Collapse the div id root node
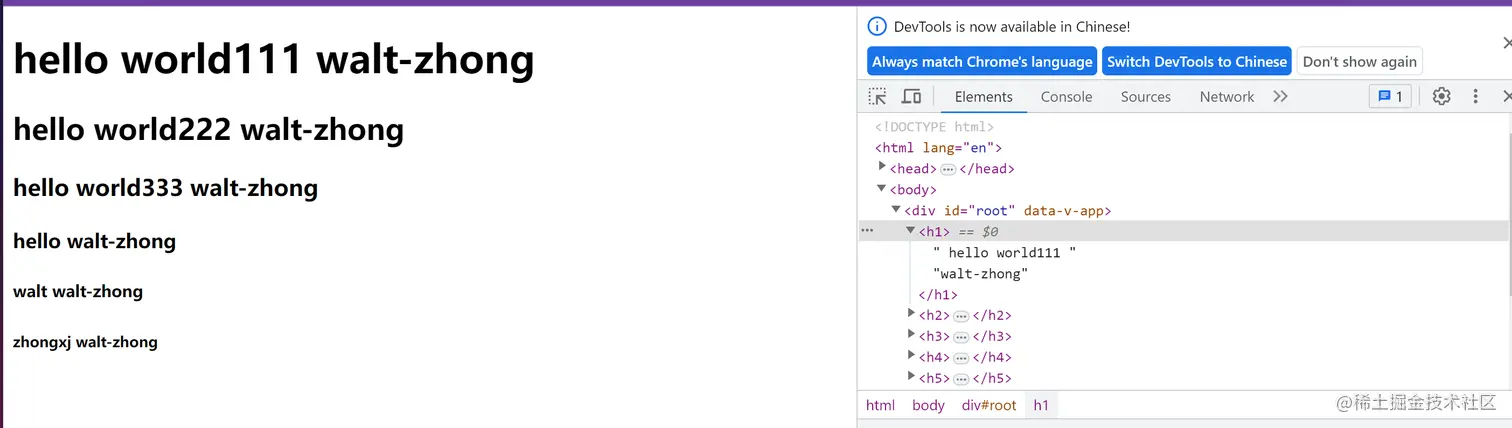 (897, 210)
